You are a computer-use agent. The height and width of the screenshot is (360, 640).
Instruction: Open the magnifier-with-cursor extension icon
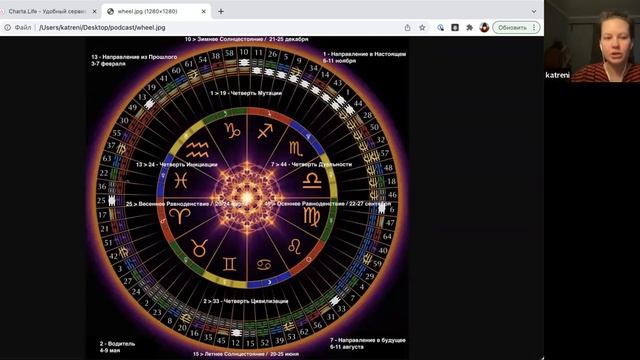(x=440, y=27)
